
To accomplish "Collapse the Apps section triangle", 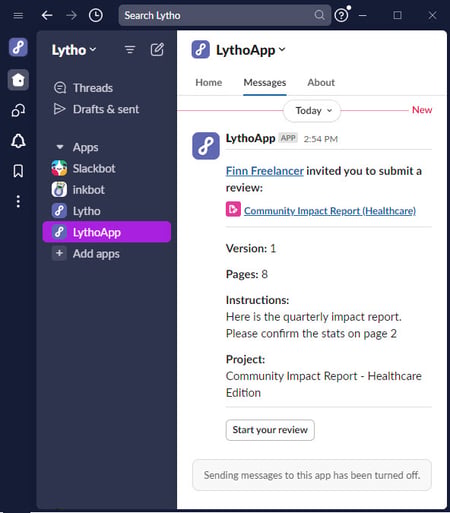I will [60, 147].
